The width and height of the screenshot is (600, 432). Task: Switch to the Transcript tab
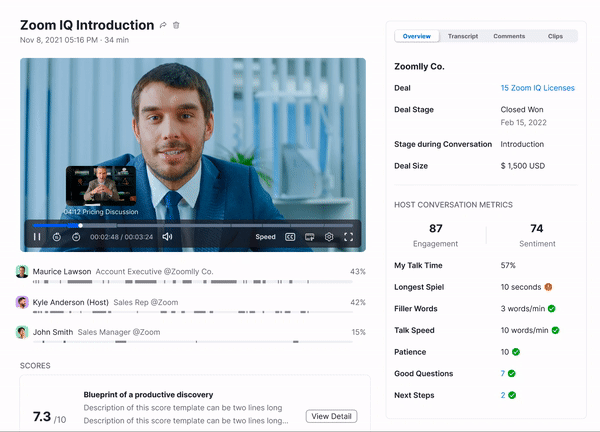tap(462, 36)
